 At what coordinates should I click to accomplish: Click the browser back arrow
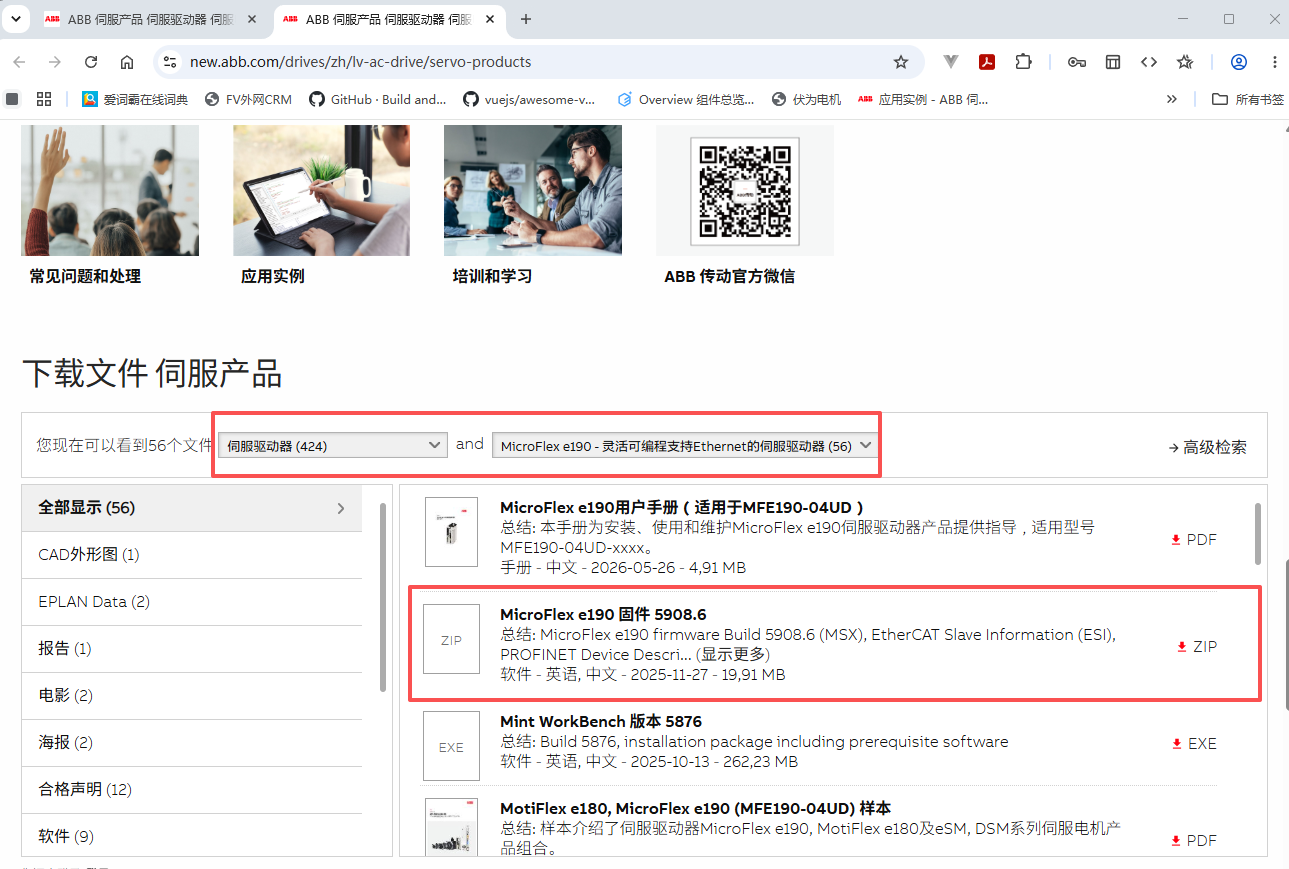[19, 62]
